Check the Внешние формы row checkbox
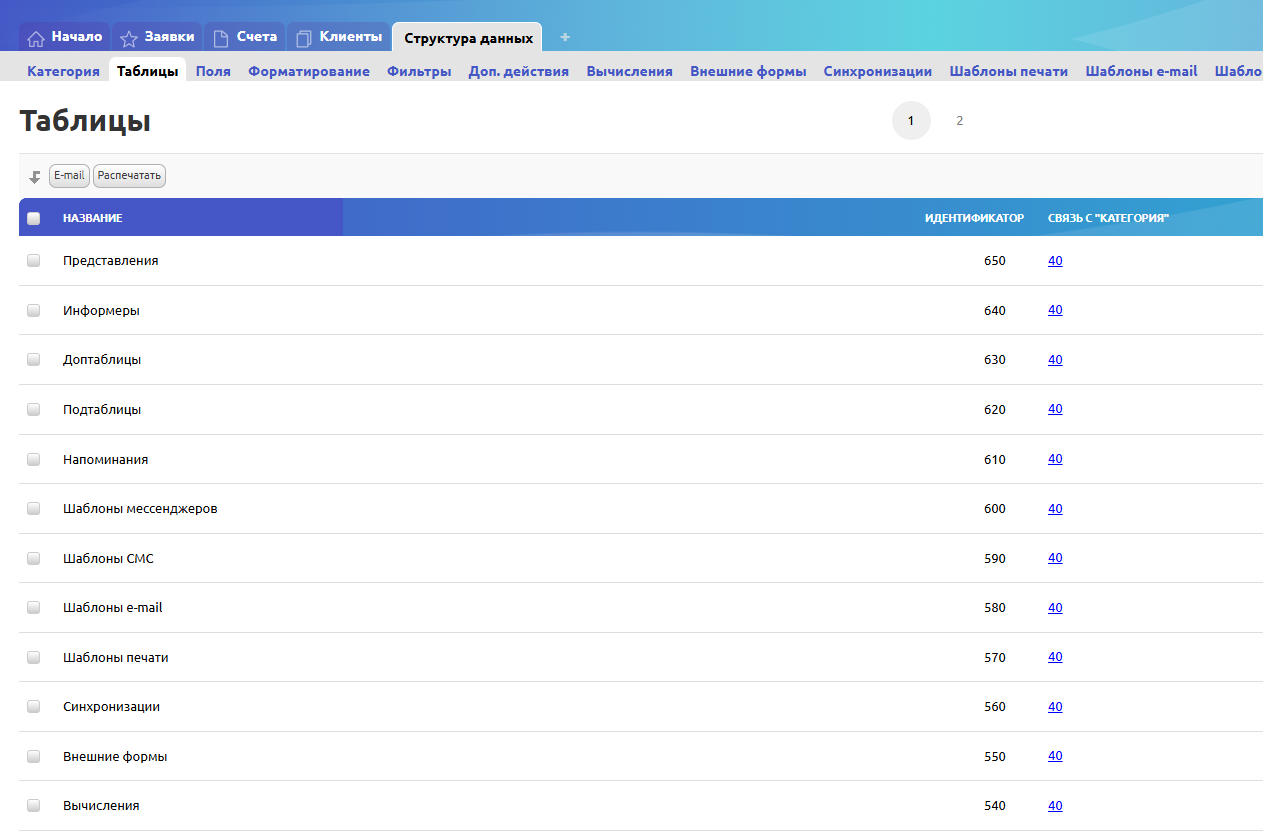This screenshot has height=831, width=1263. tap(34, 756)
